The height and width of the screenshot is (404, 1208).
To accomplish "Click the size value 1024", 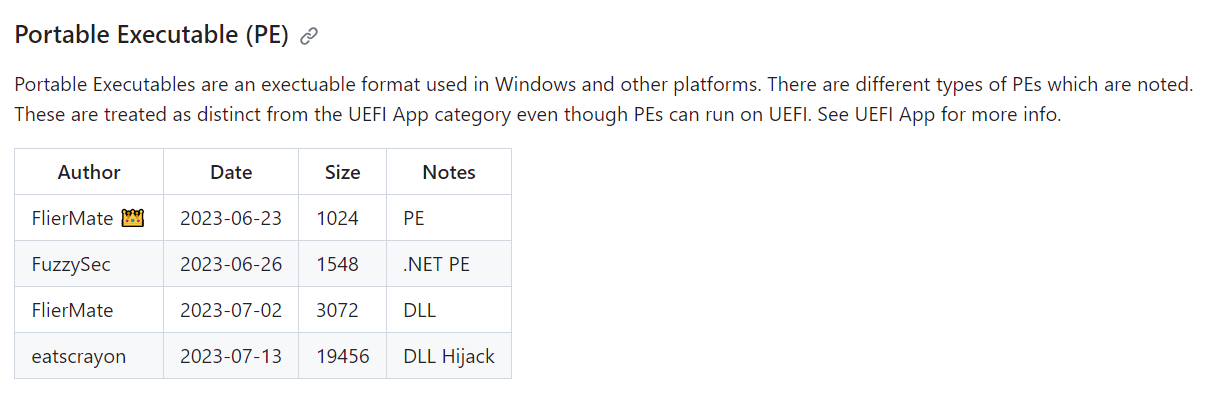I will coord(337,218).
